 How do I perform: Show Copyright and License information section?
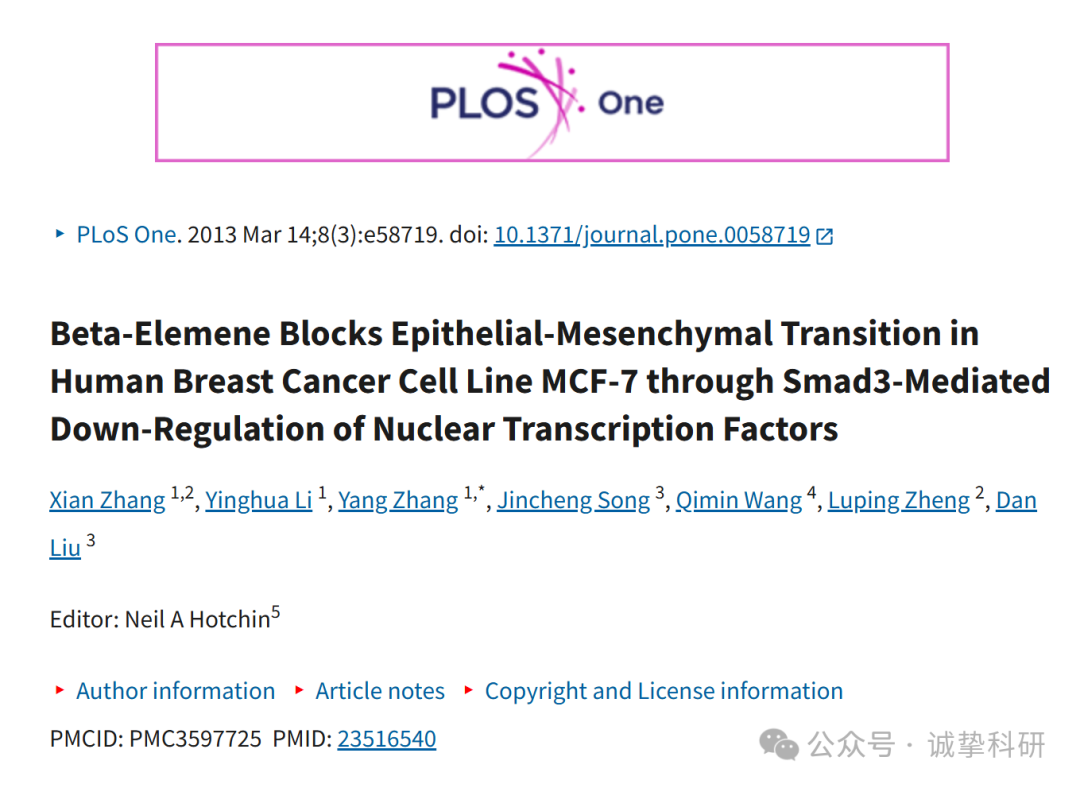[x=664, y=691]
